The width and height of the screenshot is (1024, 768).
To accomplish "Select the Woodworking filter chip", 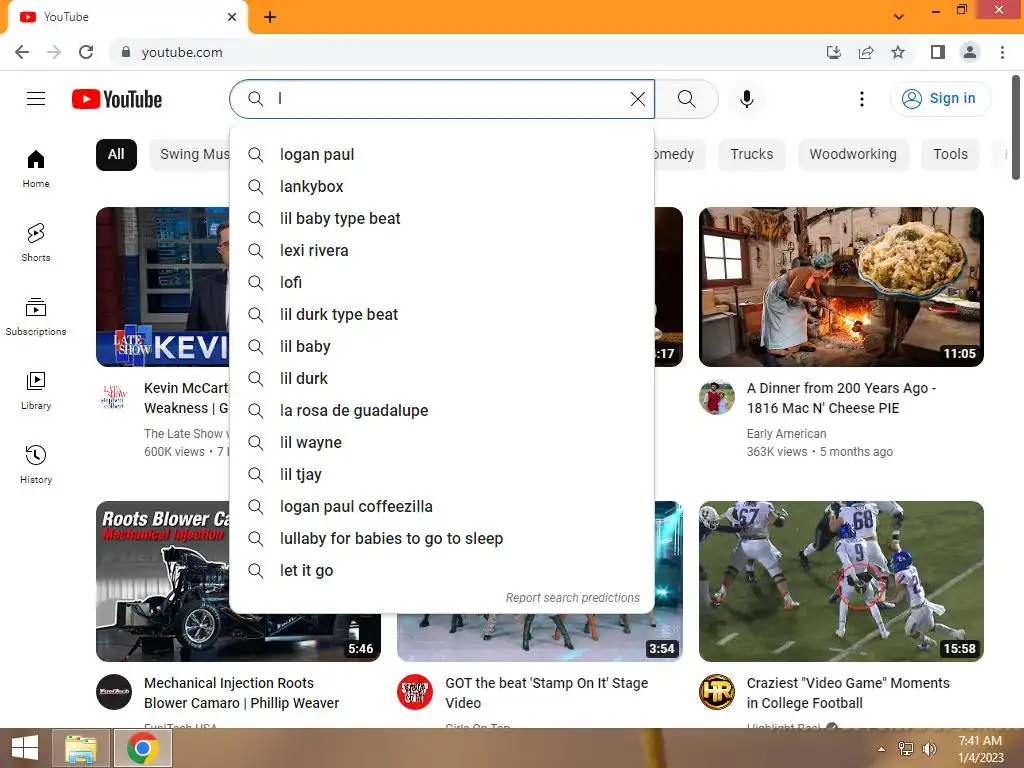I will tap(853, 155).
